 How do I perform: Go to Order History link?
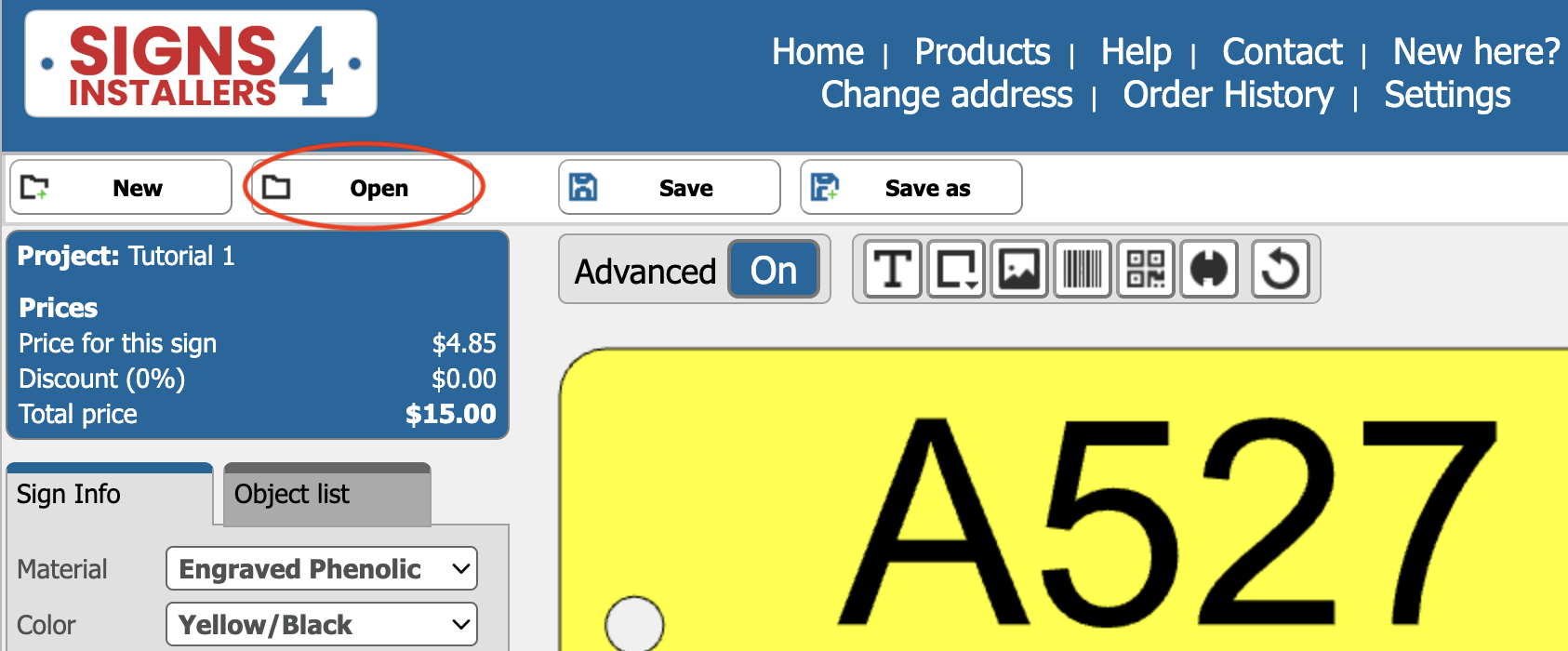click(x=1228, y=95)
